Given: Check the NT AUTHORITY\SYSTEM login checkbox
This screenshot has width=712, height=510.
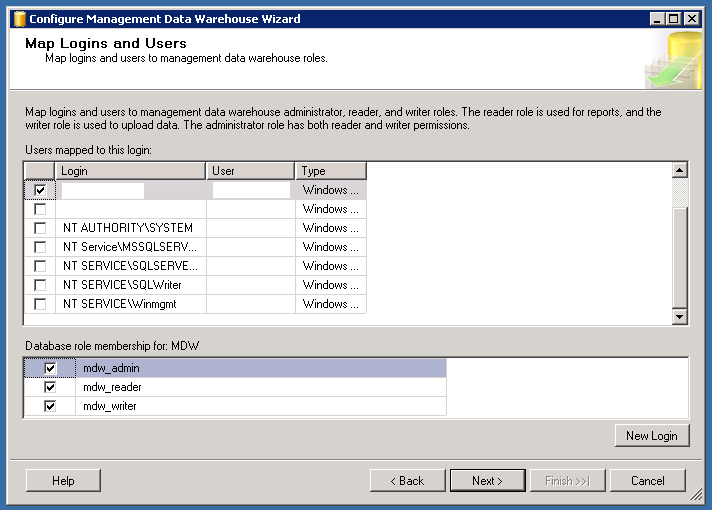Looking at the screenshot, I should tap(40, 228).
